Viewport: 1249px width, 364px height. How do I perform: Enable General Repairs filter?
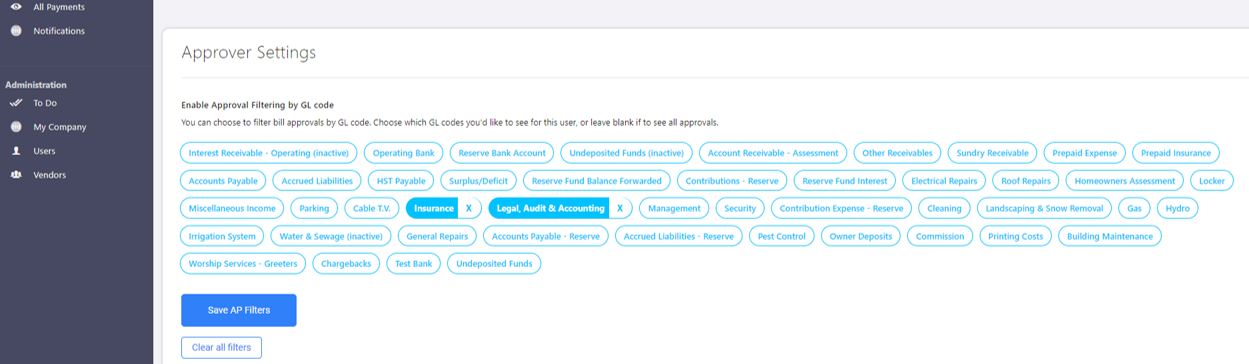(437, 236)
